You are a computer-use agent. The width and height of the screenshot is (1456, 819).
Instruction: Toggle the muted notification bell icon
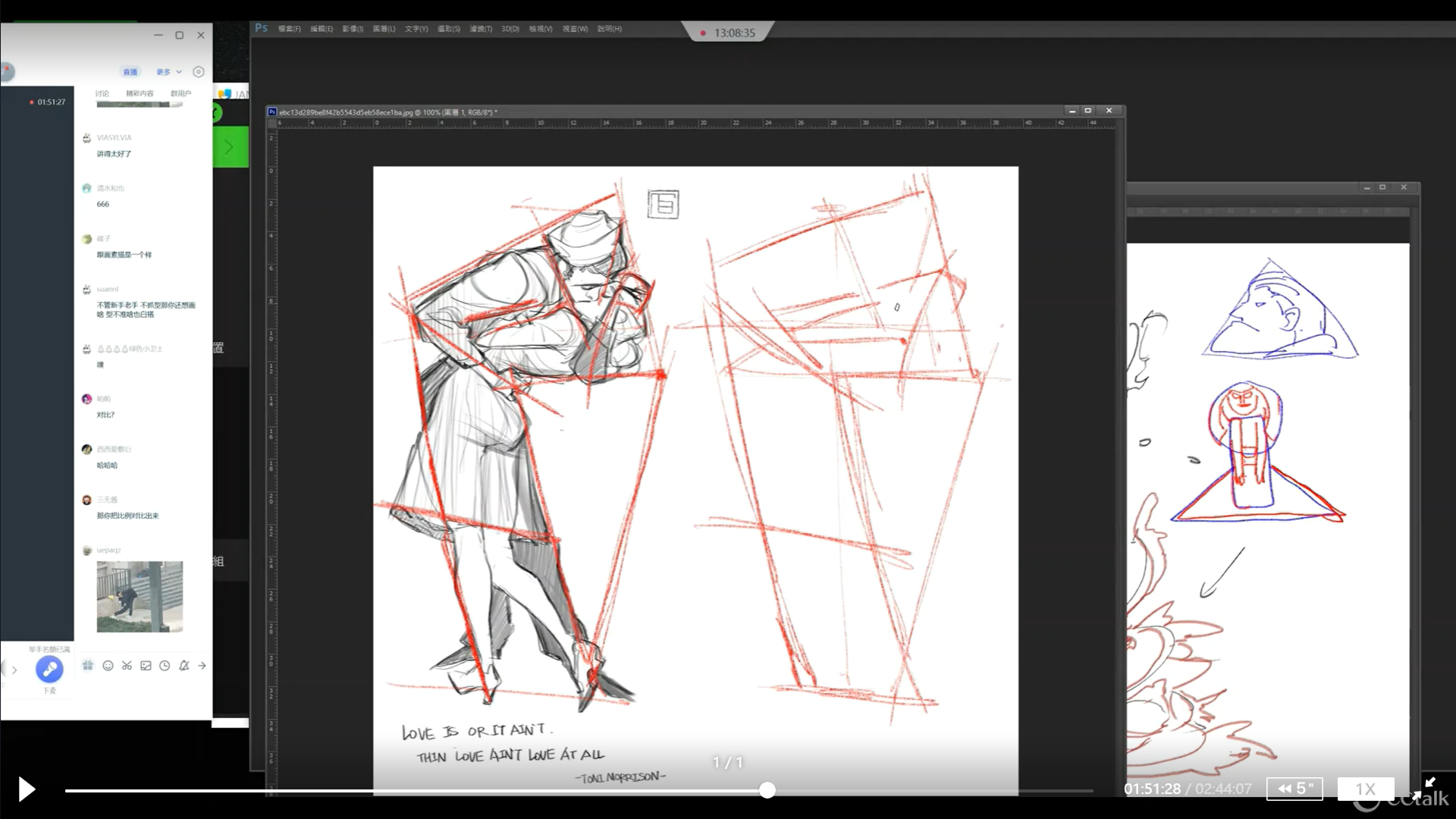pyautogui.click(x=184, y=665)
